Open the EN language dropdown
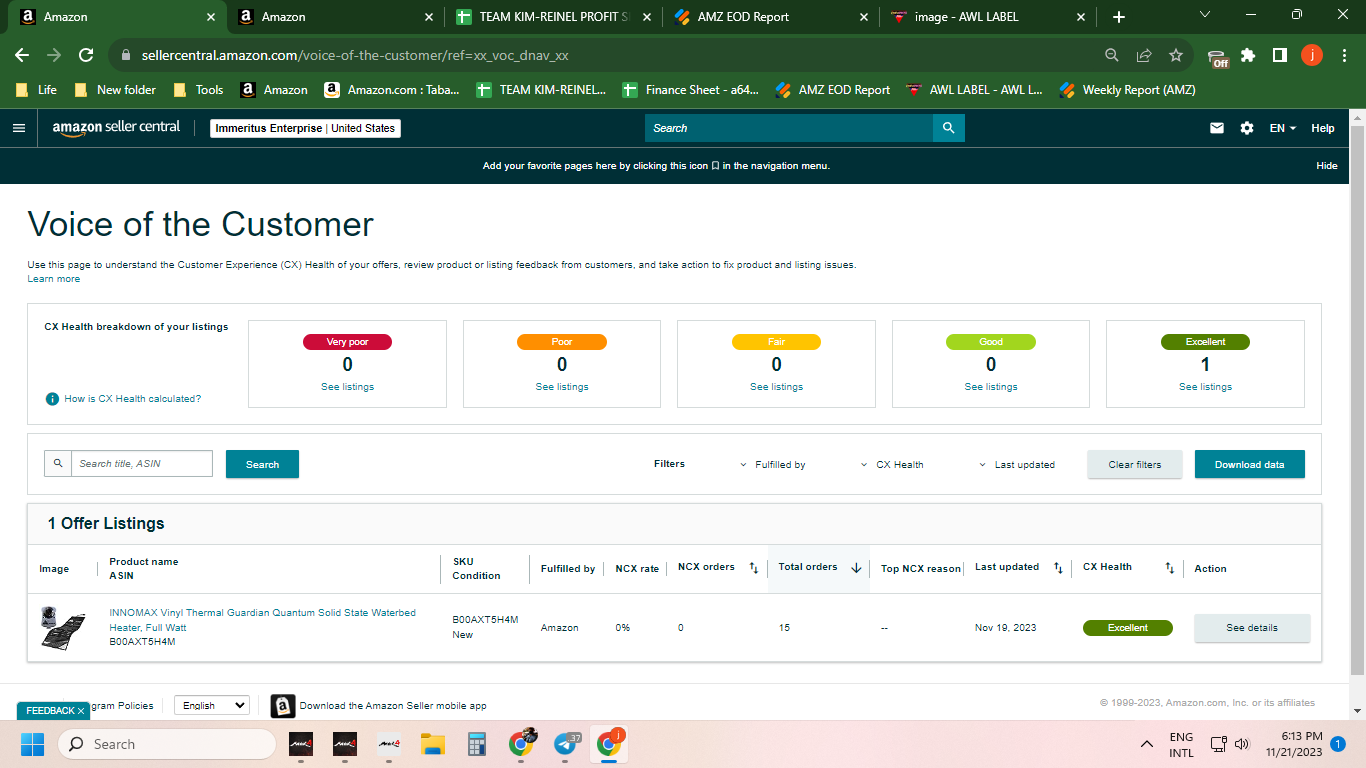This screenshot has height=768, width=1366. click(x=1283, y=128)
